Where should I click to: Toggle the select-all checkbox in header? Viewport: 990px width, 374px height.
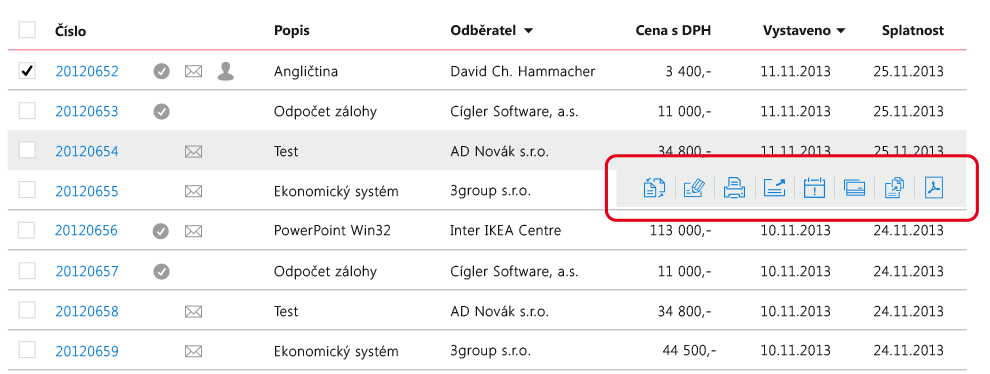27,30
